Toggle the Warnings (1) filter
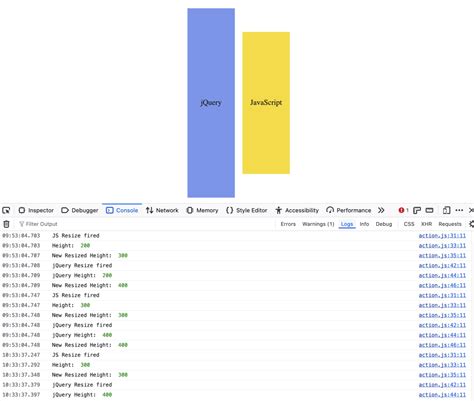Image resolution: width=474 pixels, height=401 pixels. (318, 224)
